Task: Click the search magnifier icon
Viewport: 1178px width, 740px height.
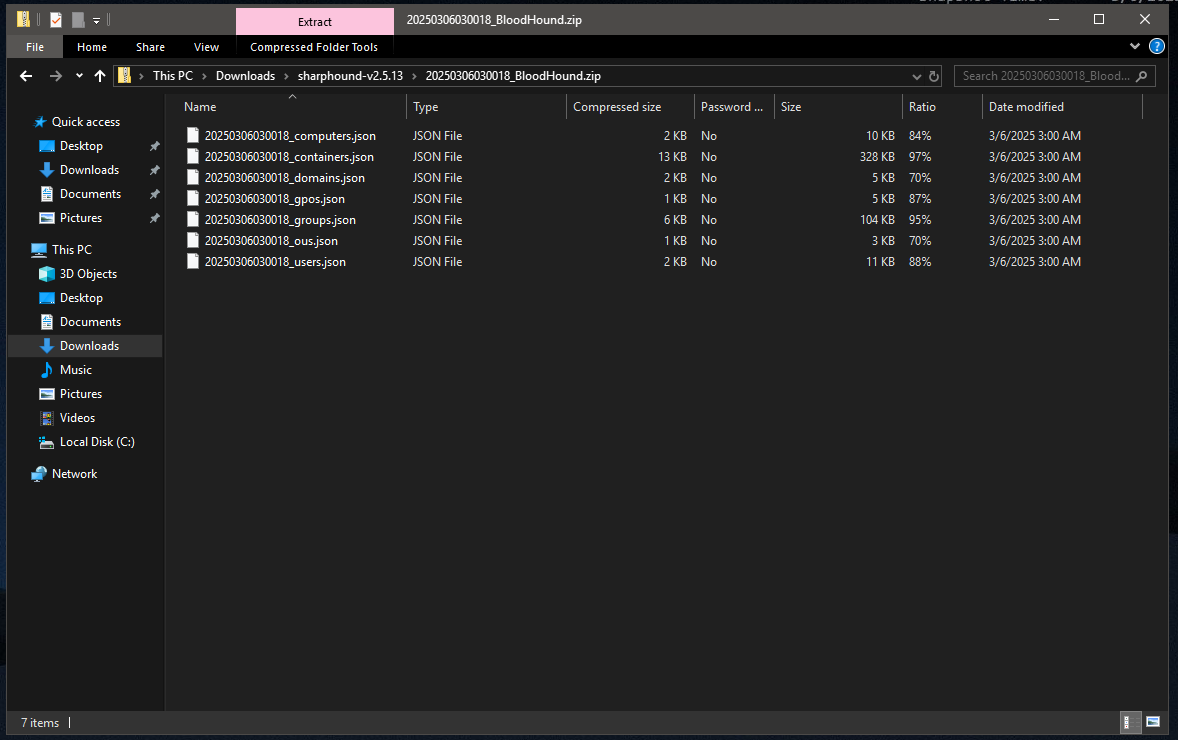Action: 1141,76
